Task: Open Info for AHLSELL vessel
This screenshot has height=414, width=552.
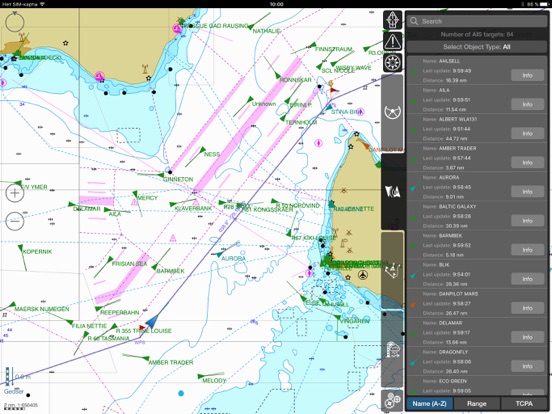Action: tap(527, 75)
